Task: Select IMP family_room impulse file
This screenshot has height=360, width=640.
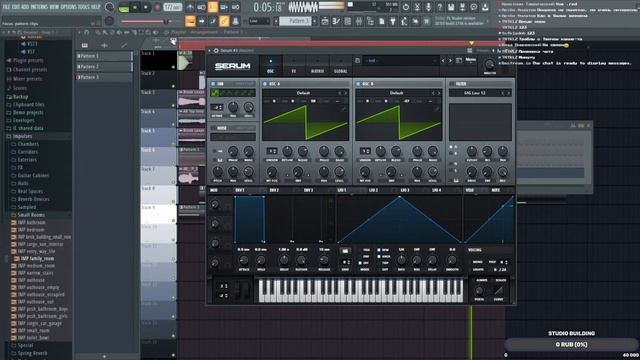Action: (36, 258)
